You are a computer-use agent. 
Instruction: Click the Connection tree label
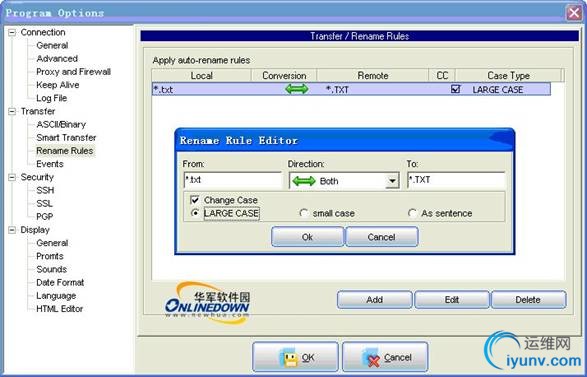pos(43,33)
